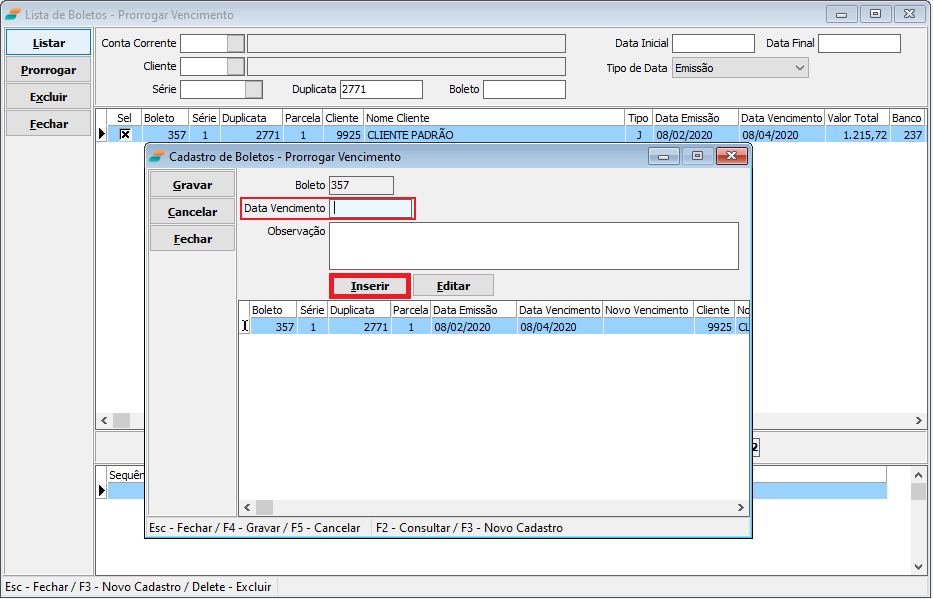This screenshot has height=599, width=933.
Task: Close the Cadastro de Boletos dialog
Action: (x=732, y=156)
